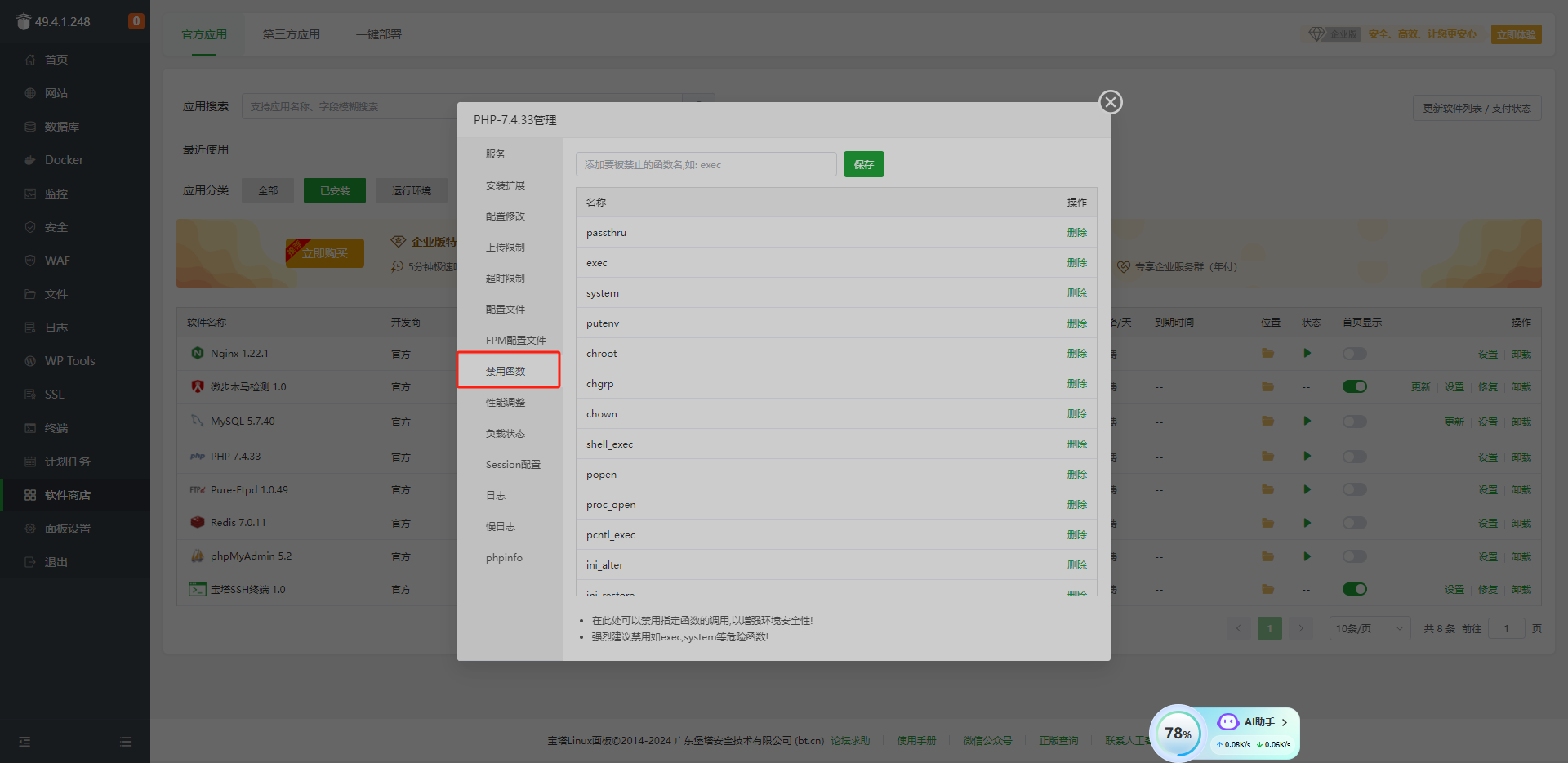
Task: Go to the next page arrow in pagination
Action: click(x=1300, y=628)
